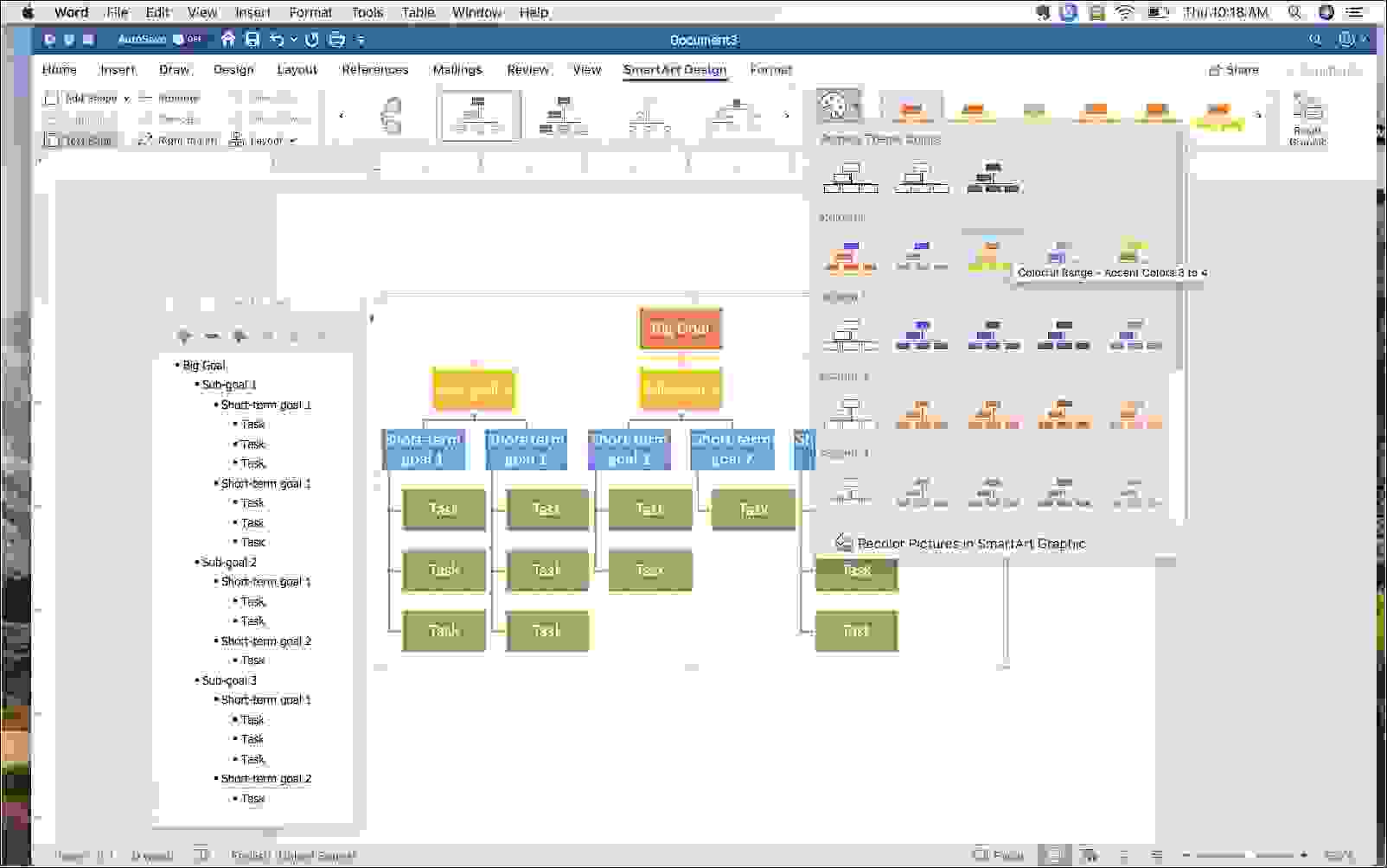Toggle the Text Pane button
Viewport: 1387px width, 868px height.
(x=79, y=140)
